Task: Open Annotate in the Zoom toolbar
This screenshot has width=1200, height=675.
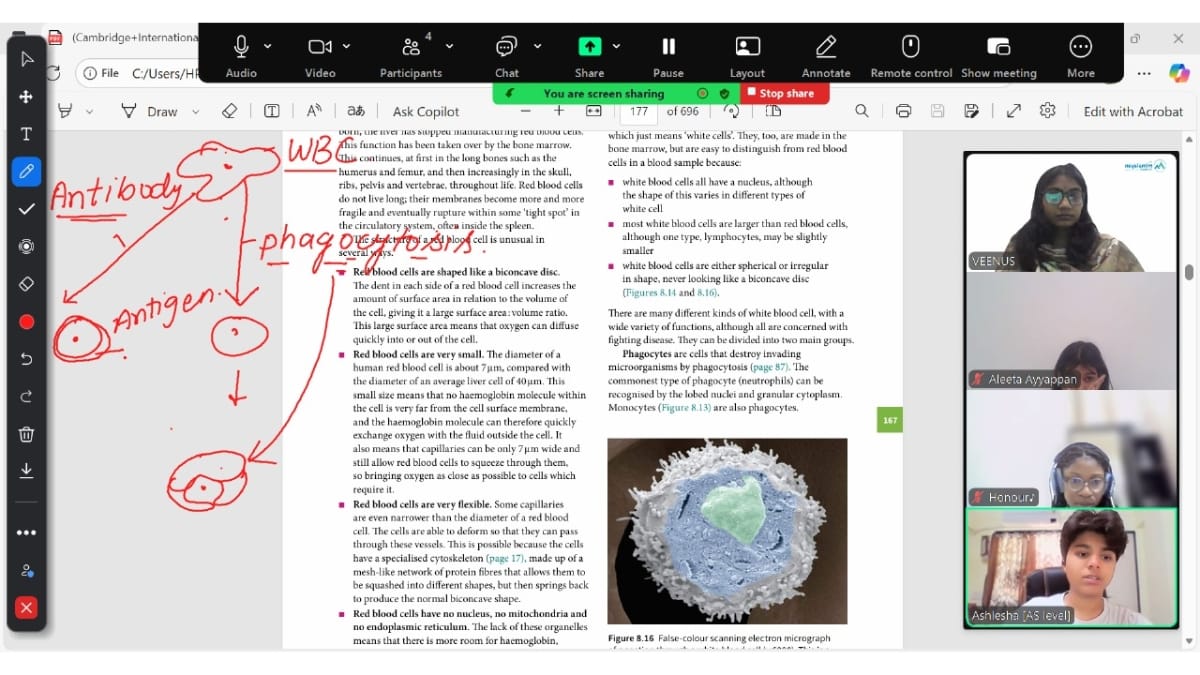Action: point(825,56)
